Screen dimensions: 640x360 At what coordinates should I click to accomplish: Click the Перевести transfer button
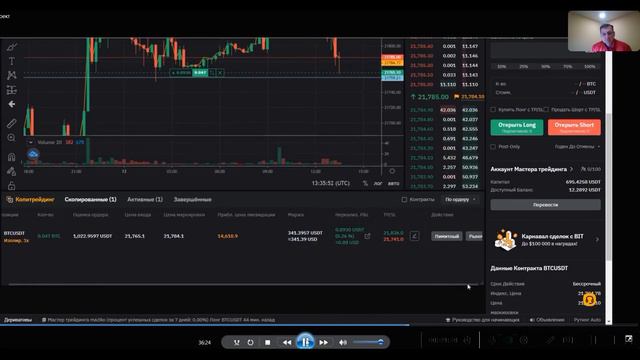click(545, 205)
